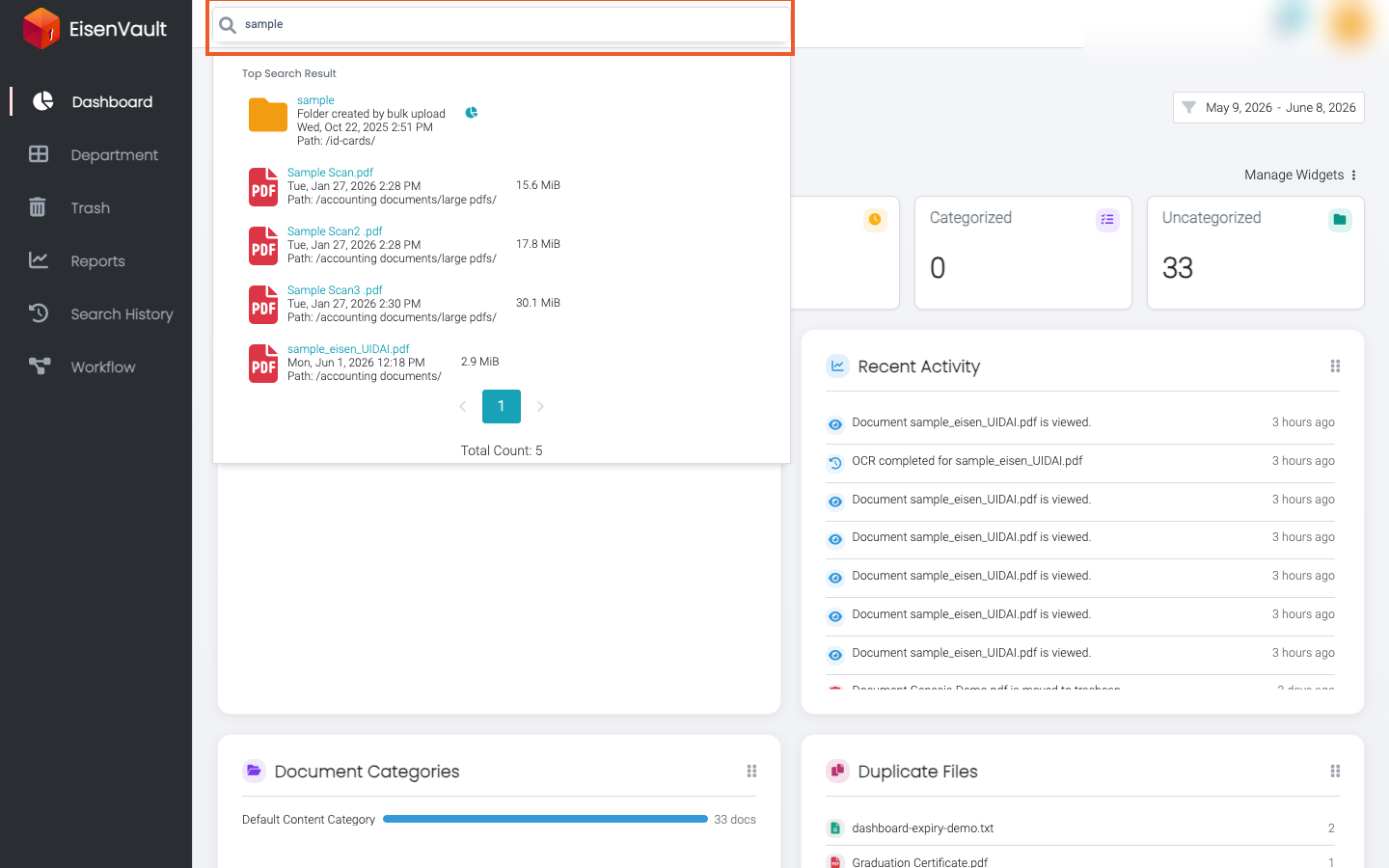Click PDF icon of sample_eisen_UIDAI.pdf result
The image size is (1389, 868).
[x=263, y=364]
